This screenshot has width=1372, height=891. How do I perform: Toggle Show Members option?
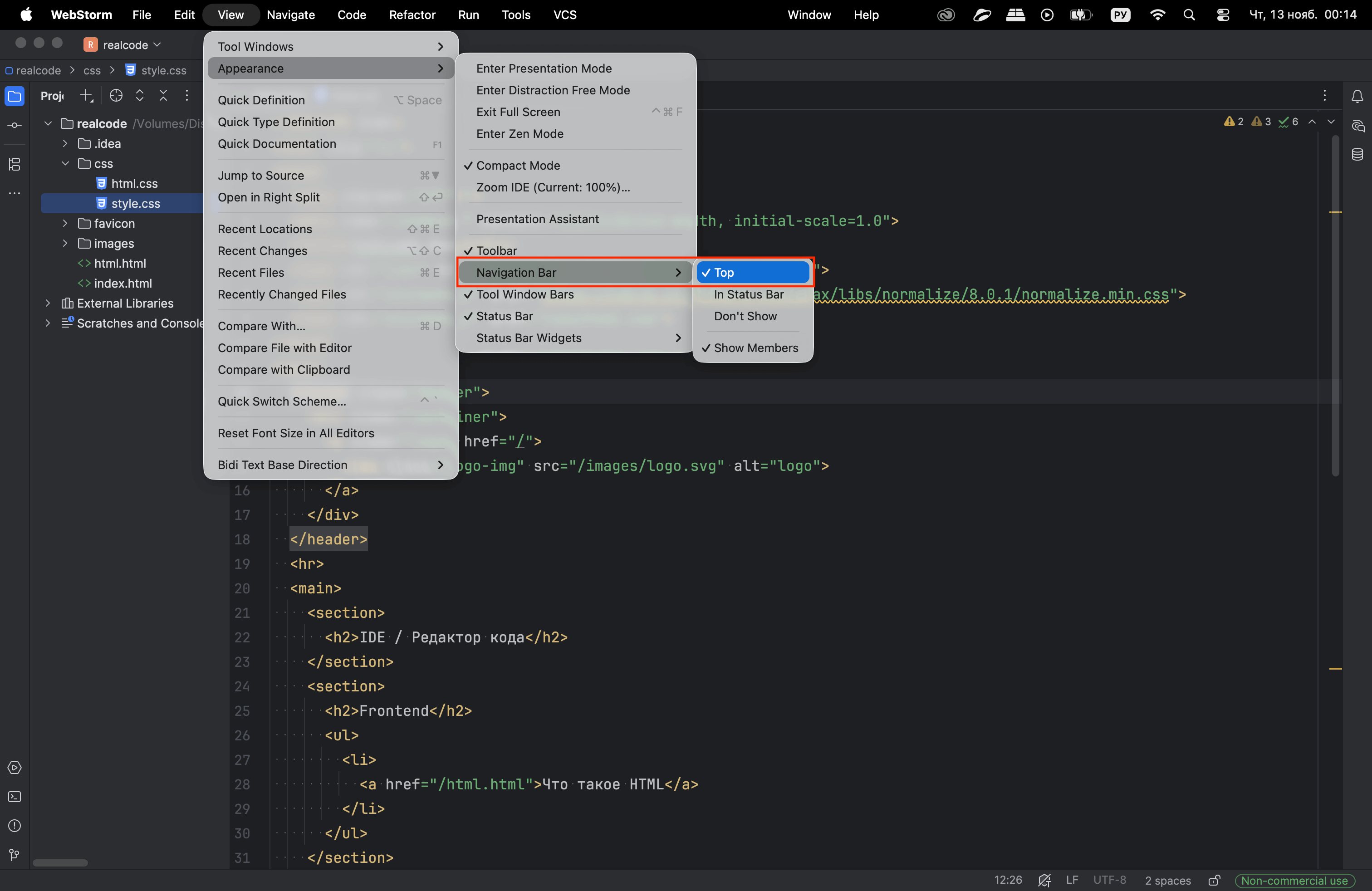coord(755,348)
